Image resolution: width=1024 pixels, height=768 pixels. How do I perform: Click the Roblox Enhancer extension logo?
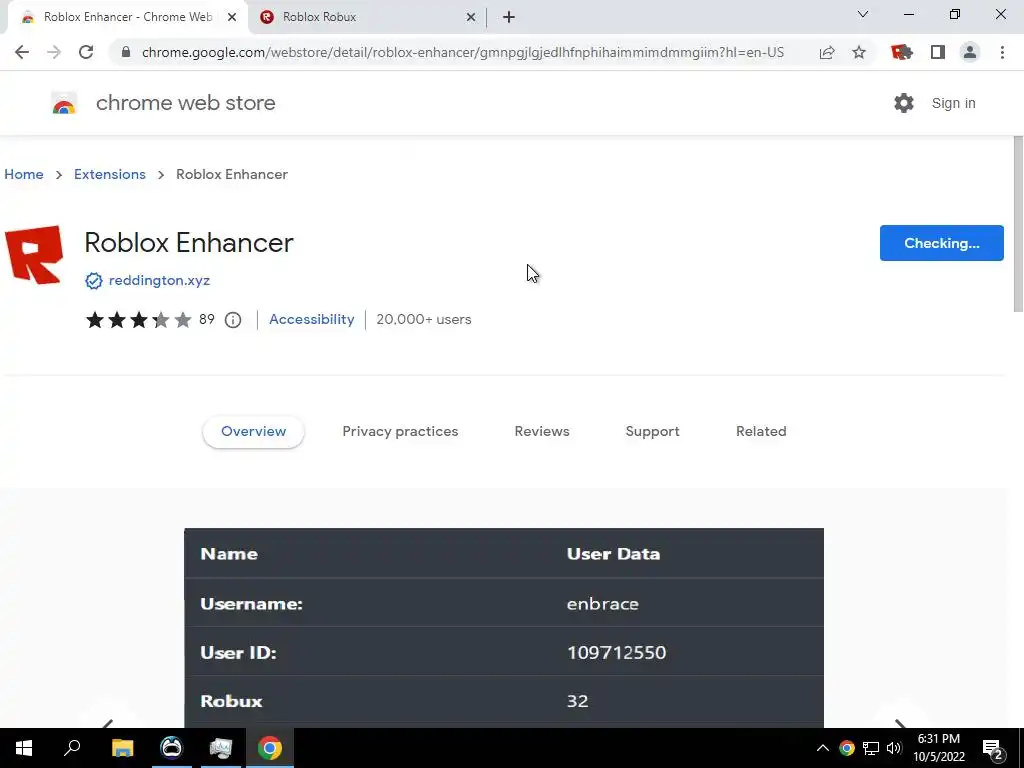point(34,255)
